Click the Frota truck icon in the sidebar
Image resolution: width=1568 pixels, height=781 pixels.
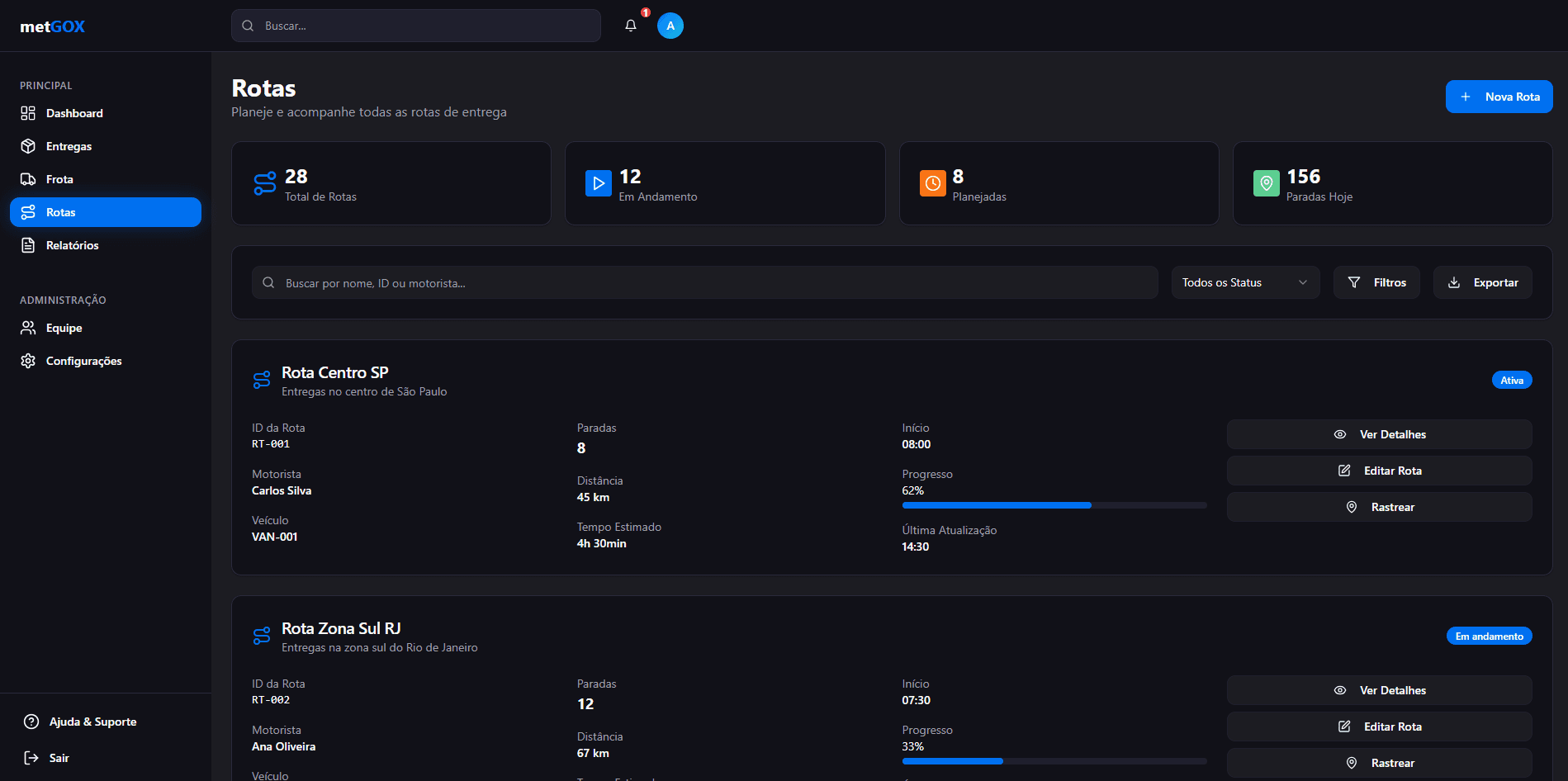(x=28, y=179)
